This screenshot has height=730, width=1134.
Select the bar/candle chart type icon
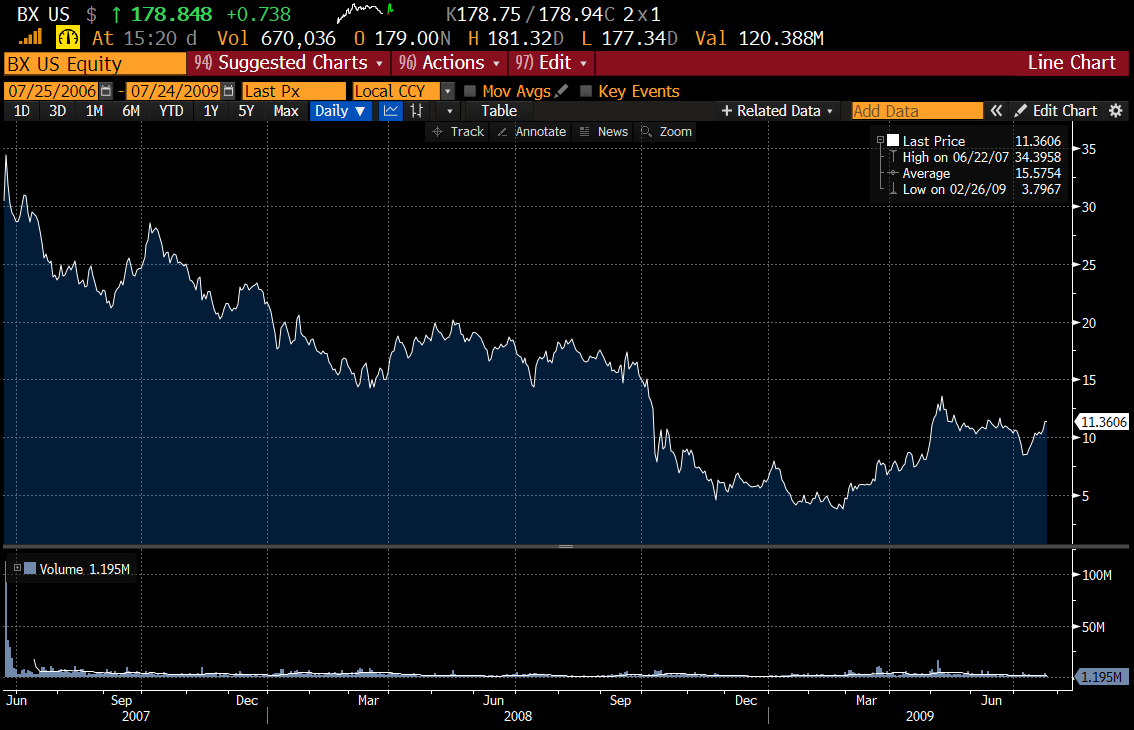417,111
